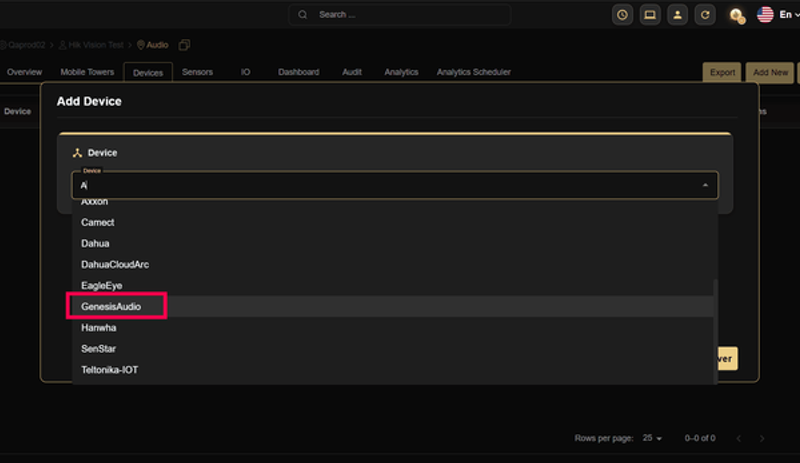Open the rows per page 25 dropdown
This screenshot has width=800, height=463.
(652, 438)
